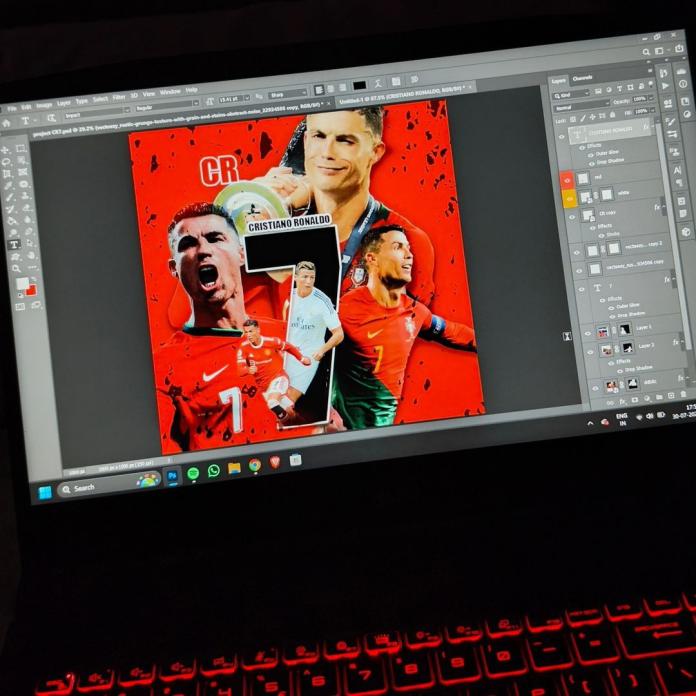
Task: Toggle visibility of the red layer
Action: coord(567,180)
